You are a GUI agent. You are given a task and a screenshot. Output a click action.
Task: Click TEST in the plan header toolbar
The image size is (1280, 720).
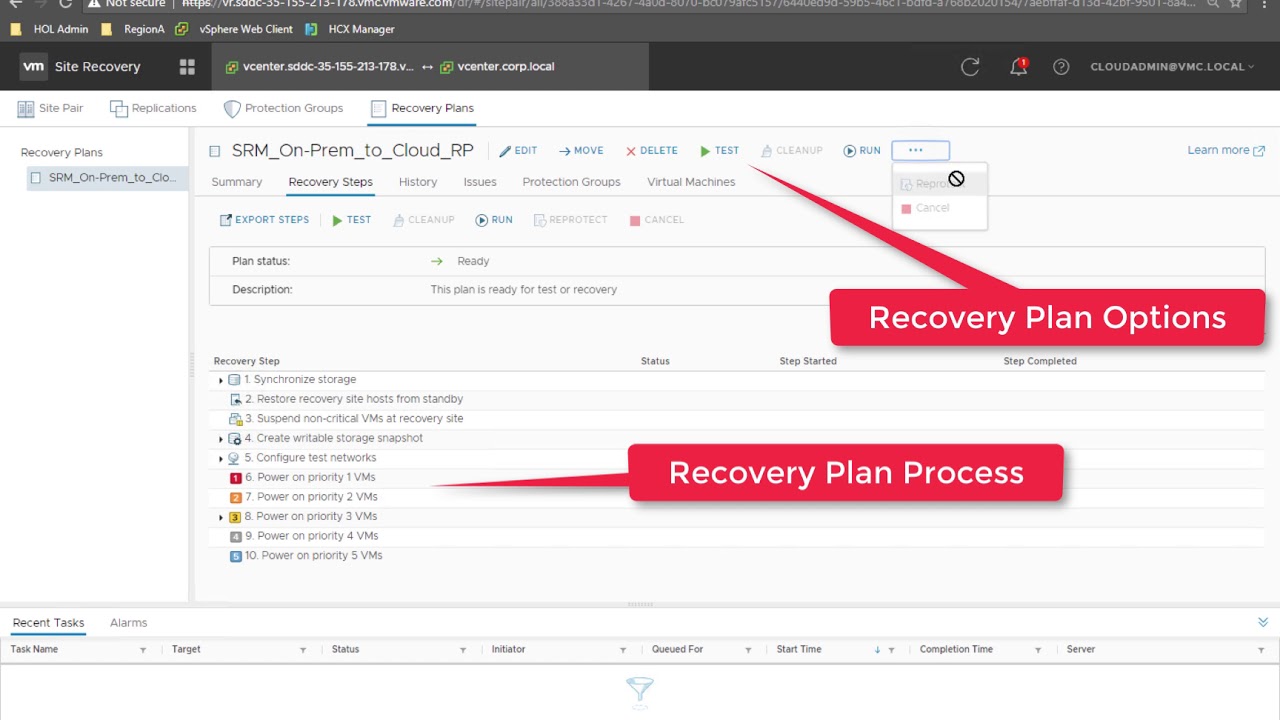719,151
